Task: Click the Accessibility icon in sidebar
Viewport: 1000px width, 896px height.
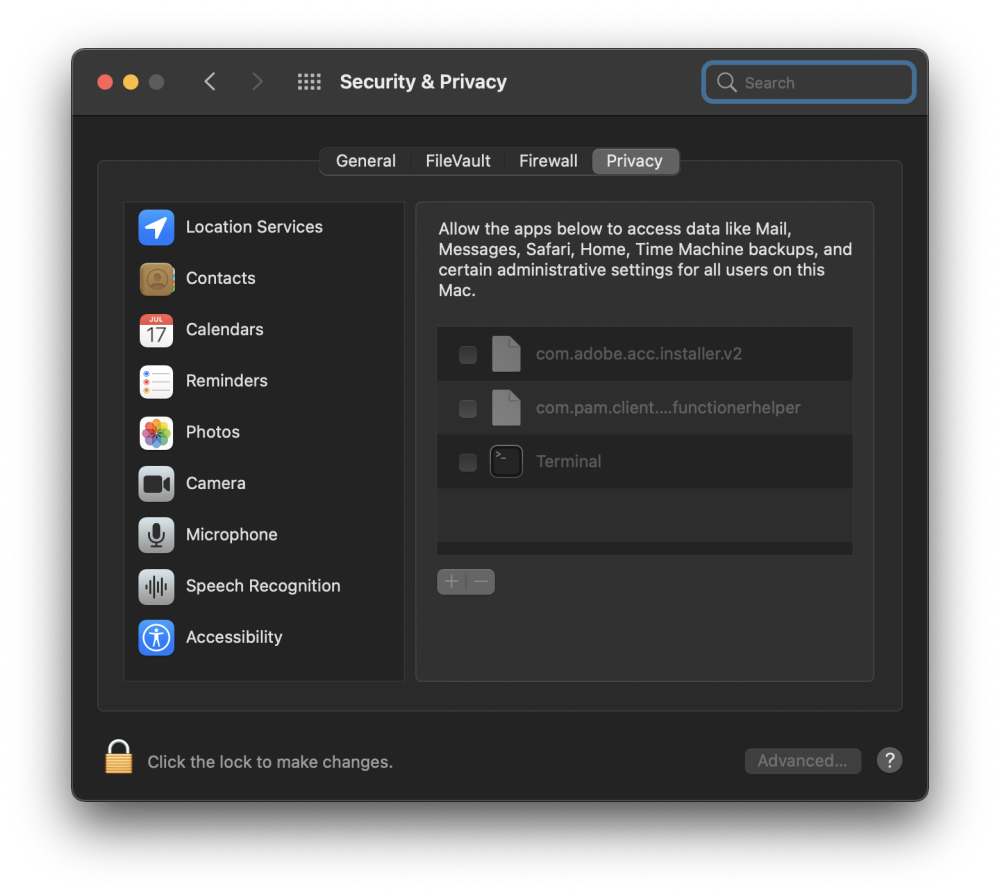Action: (156, 638)
